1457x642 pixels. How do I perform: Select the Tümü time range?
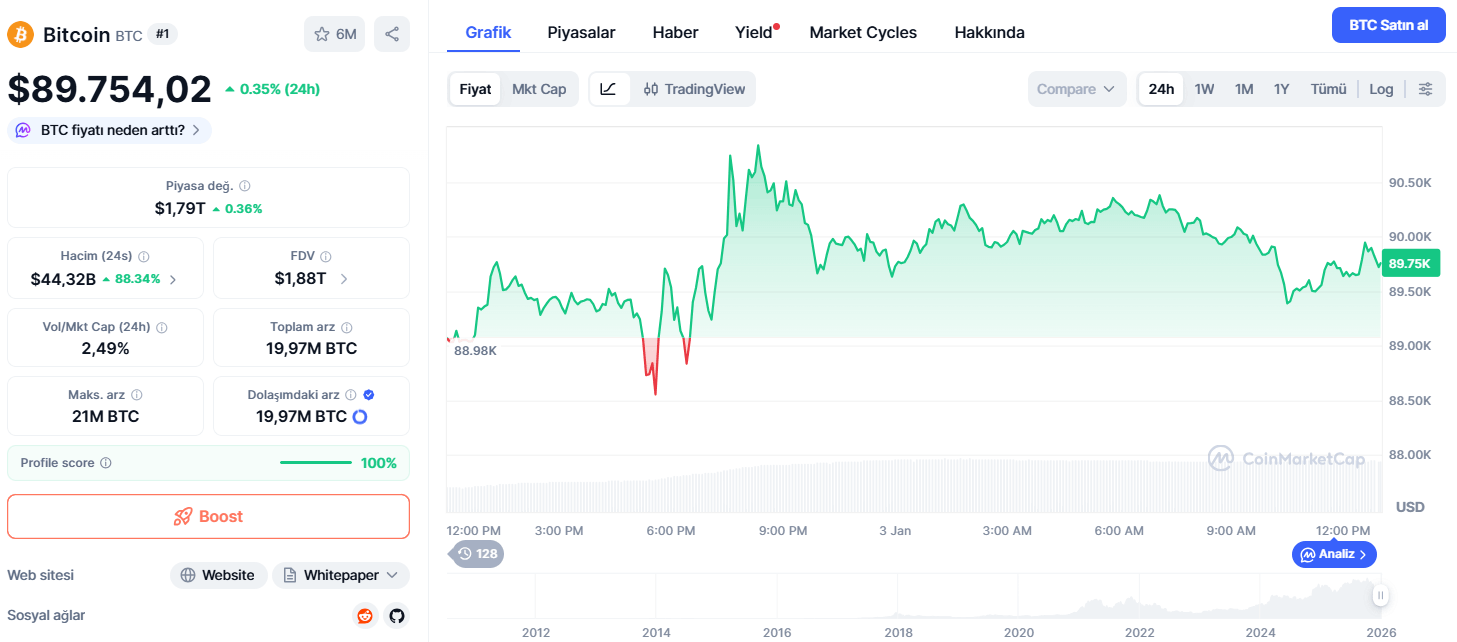[x=1329, y=89]
